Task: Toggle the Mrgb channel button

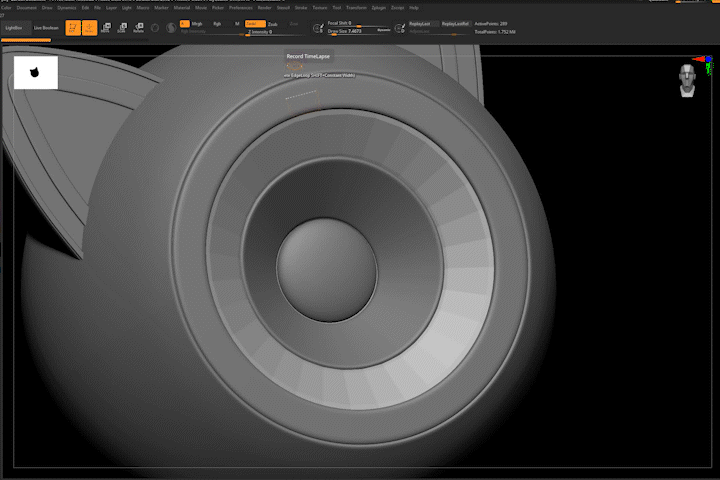Action: click(x=197, y=23)
